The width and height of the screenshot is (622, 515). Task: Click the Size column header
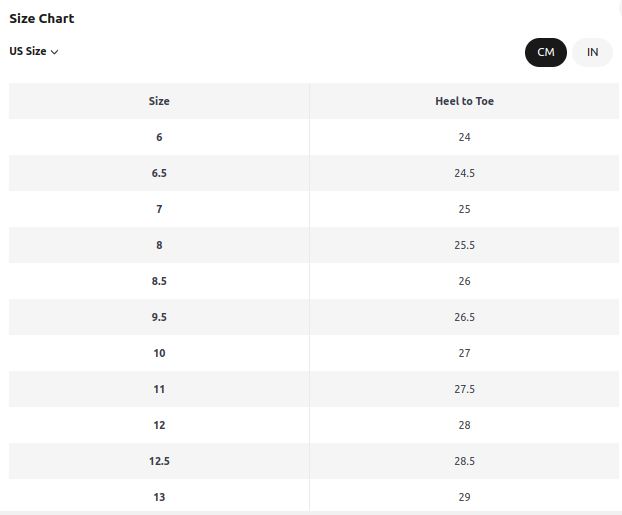(159, 101)
